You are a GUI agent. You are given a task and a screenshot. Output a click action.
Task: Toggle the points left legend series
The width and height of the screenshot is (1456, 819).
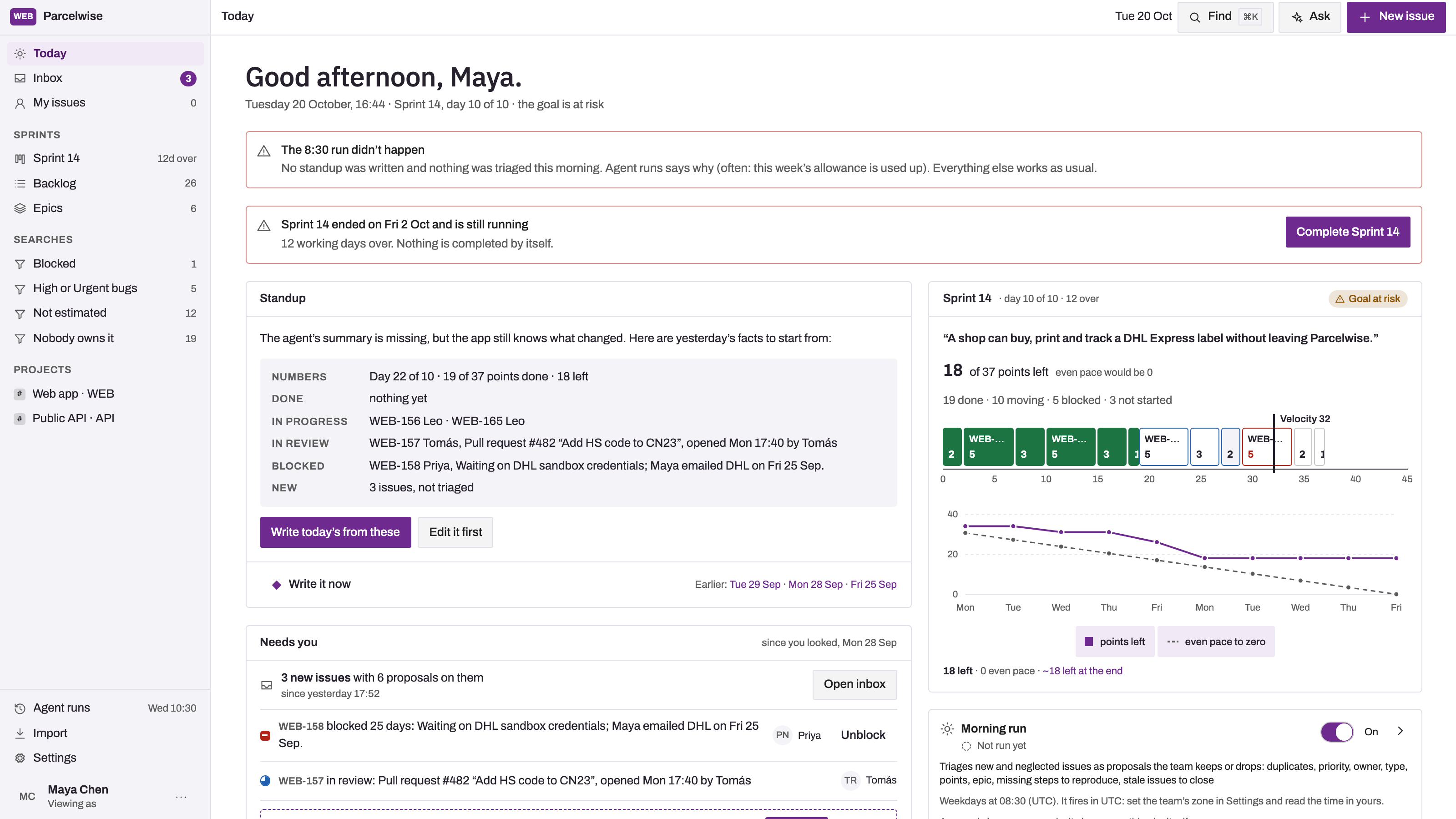[1115, 642]
